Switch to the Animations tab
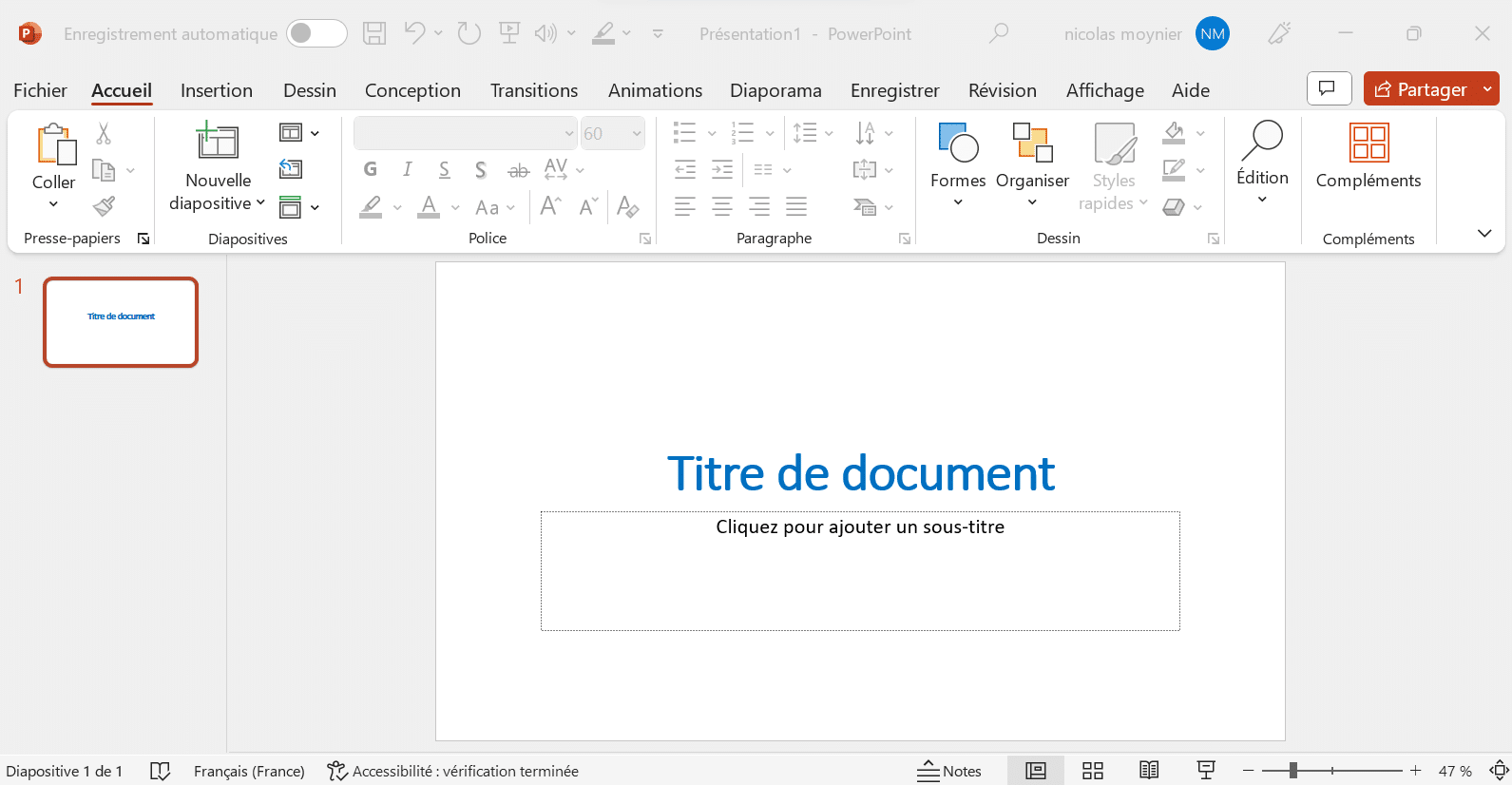 point(655,90)
